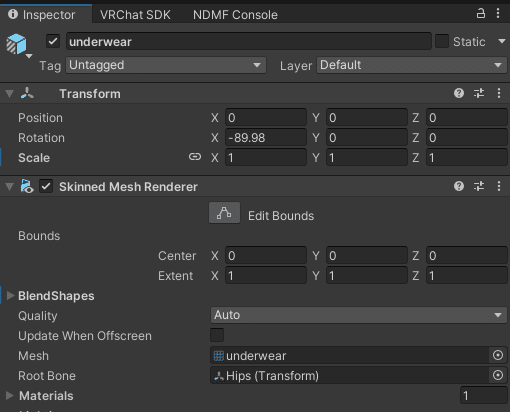This screenshot has width=510, height=412.
Task: Collapse the Skinned Mesh Renderer foldout
Action: [x=9, y=187]
